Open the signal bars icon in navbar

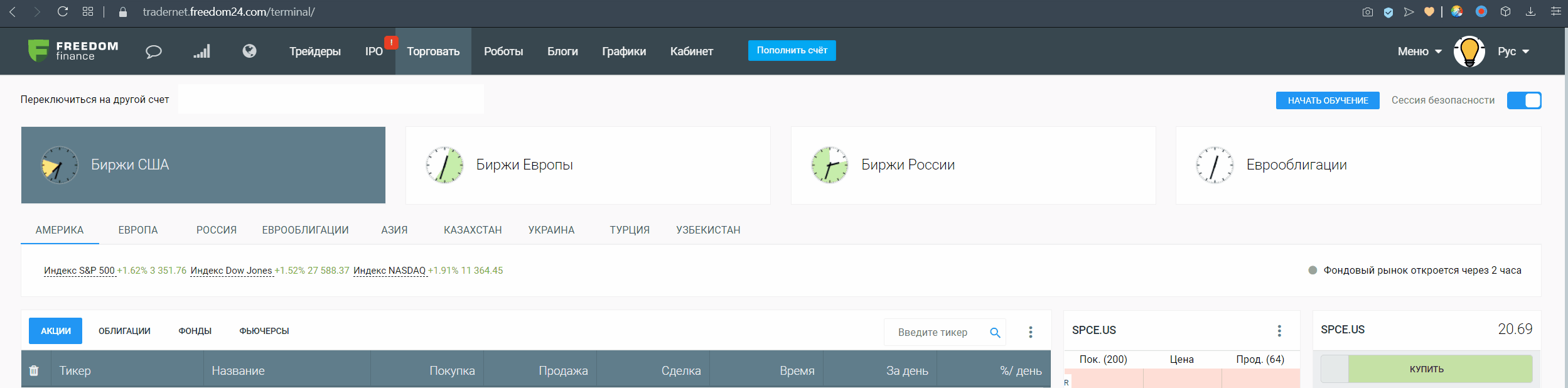tap(201, 51)
